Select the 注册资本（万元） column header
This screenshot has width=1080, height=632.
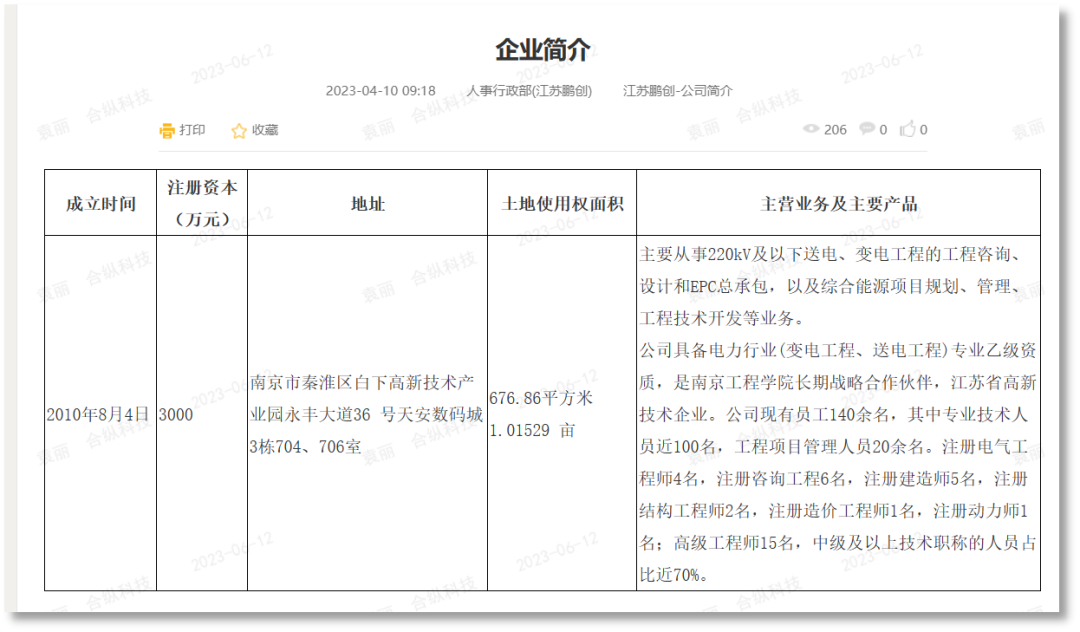click(202, 204)
